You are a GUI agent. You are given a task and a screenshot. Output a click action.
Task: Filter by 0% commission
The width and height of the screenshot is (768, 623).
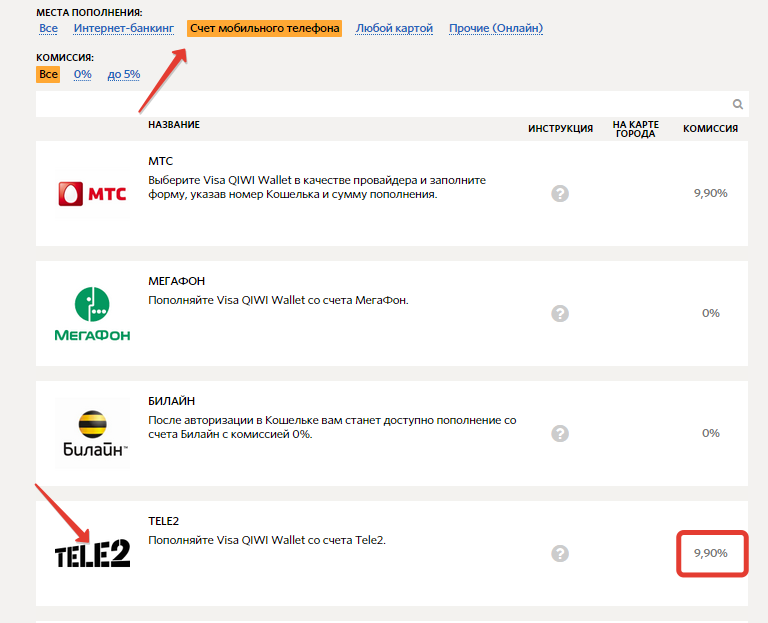(x=82, y=75)
